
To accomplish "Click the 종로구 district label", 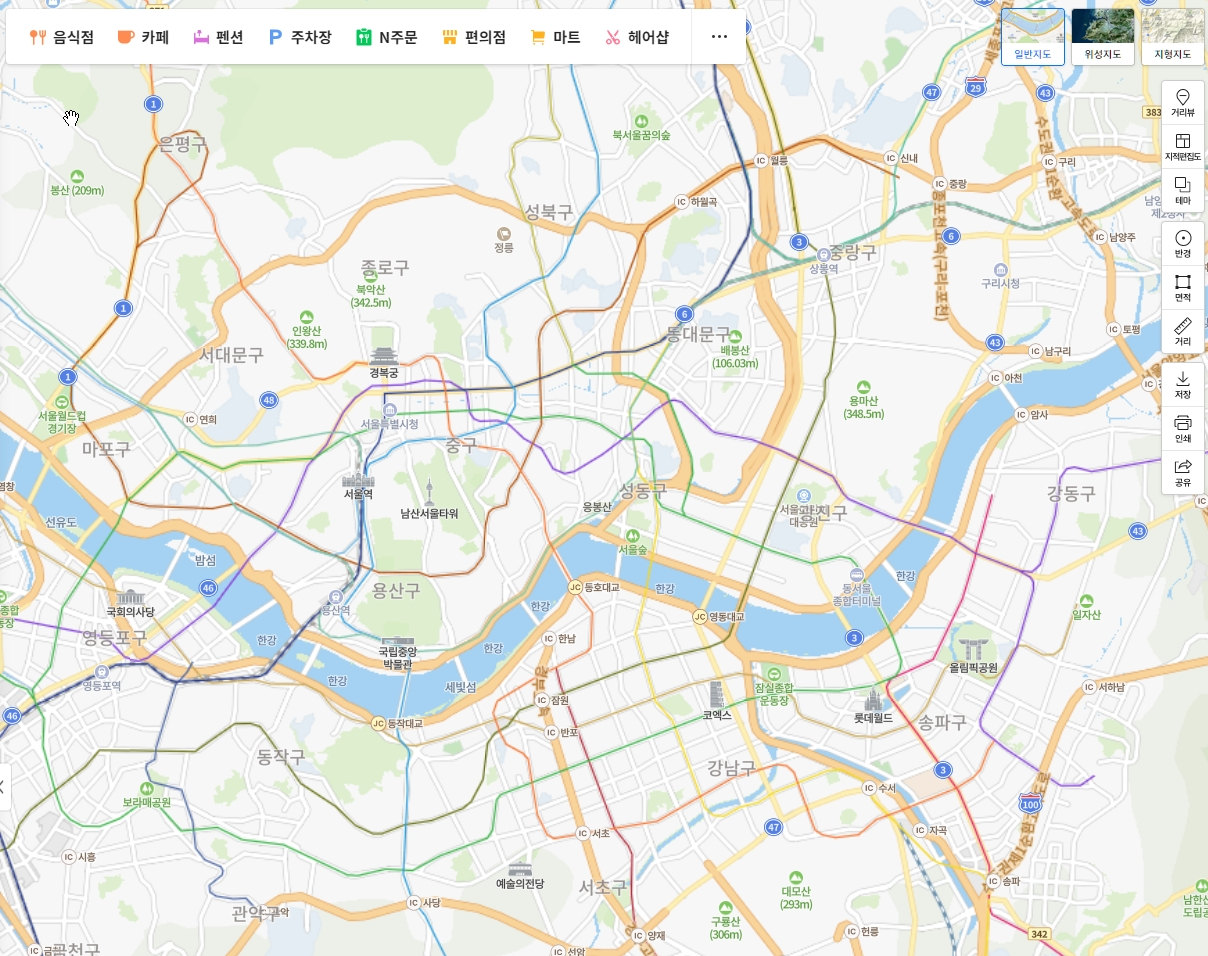I will [386, 267].
